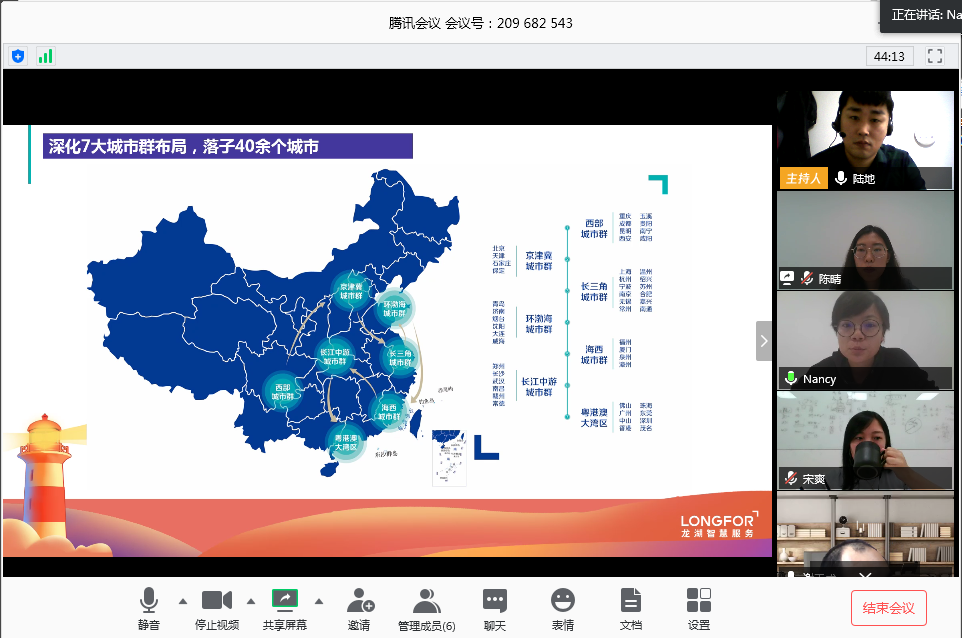Screen dimensions: 962x638
Task: Expand audio options arrow beside 静音
Action: (x=182, y=601)
